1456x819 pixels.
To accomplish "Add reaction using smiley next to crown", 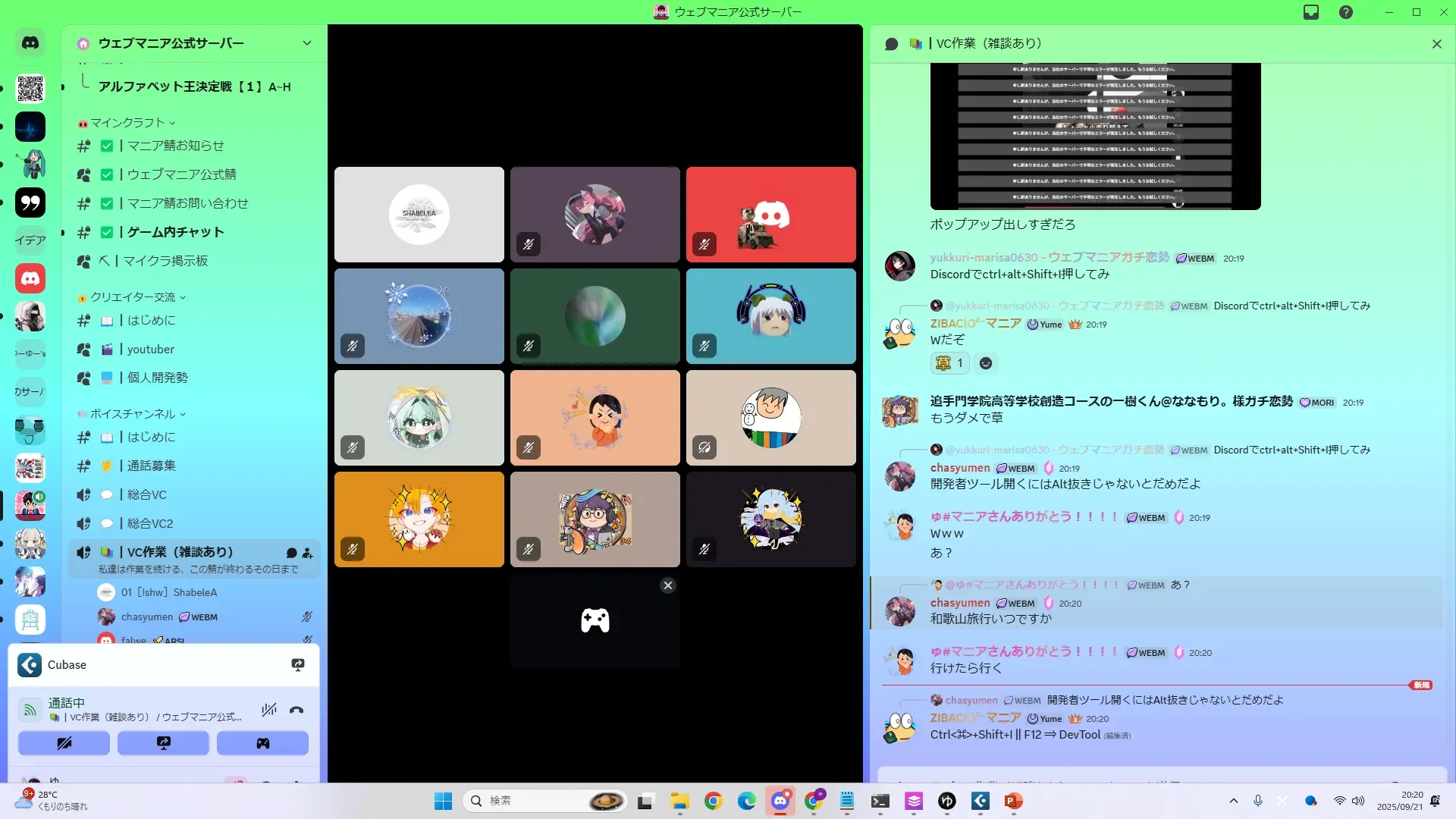I will pyautogui.click(x=986, y=363).
